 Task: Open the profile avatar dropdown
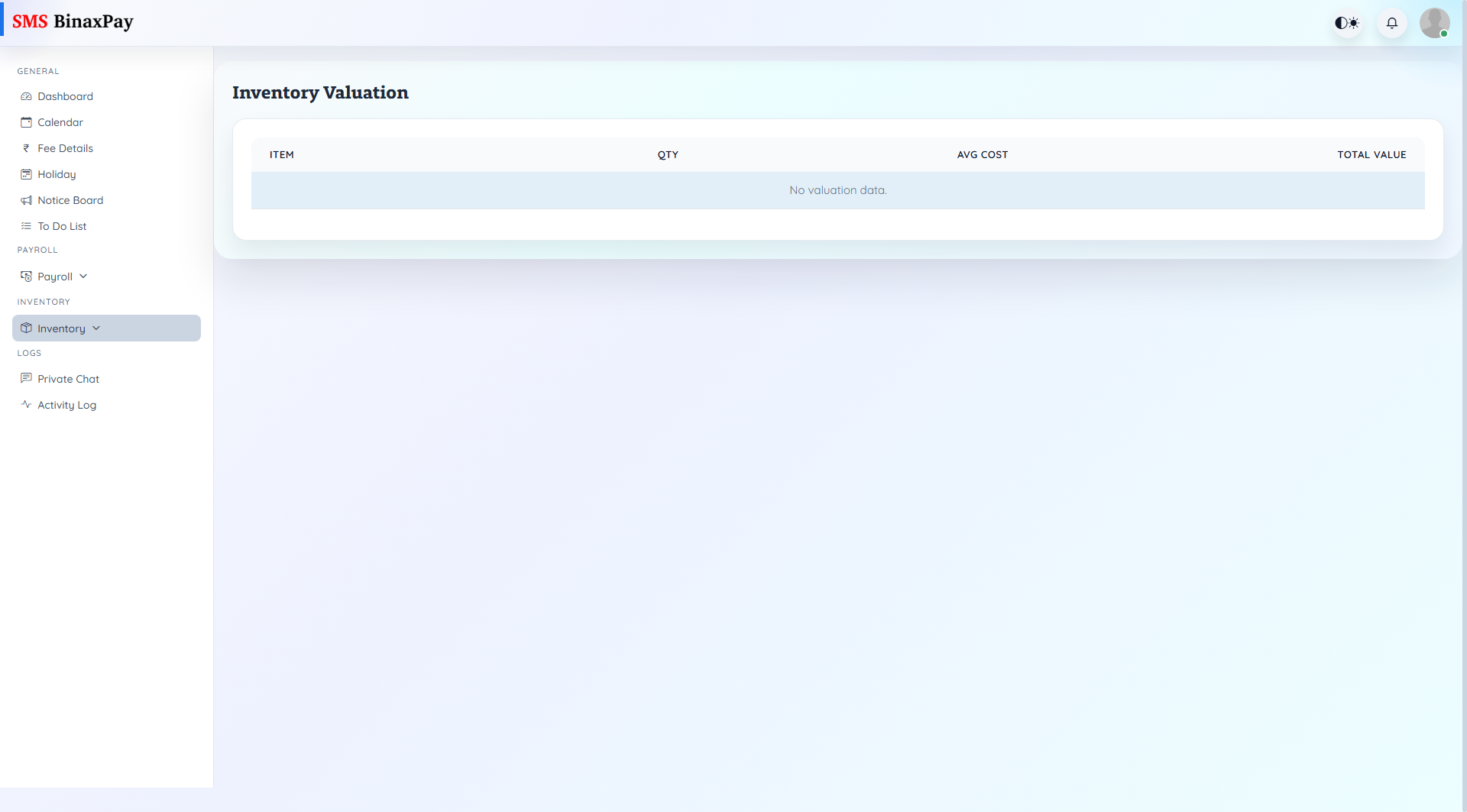1435,23
